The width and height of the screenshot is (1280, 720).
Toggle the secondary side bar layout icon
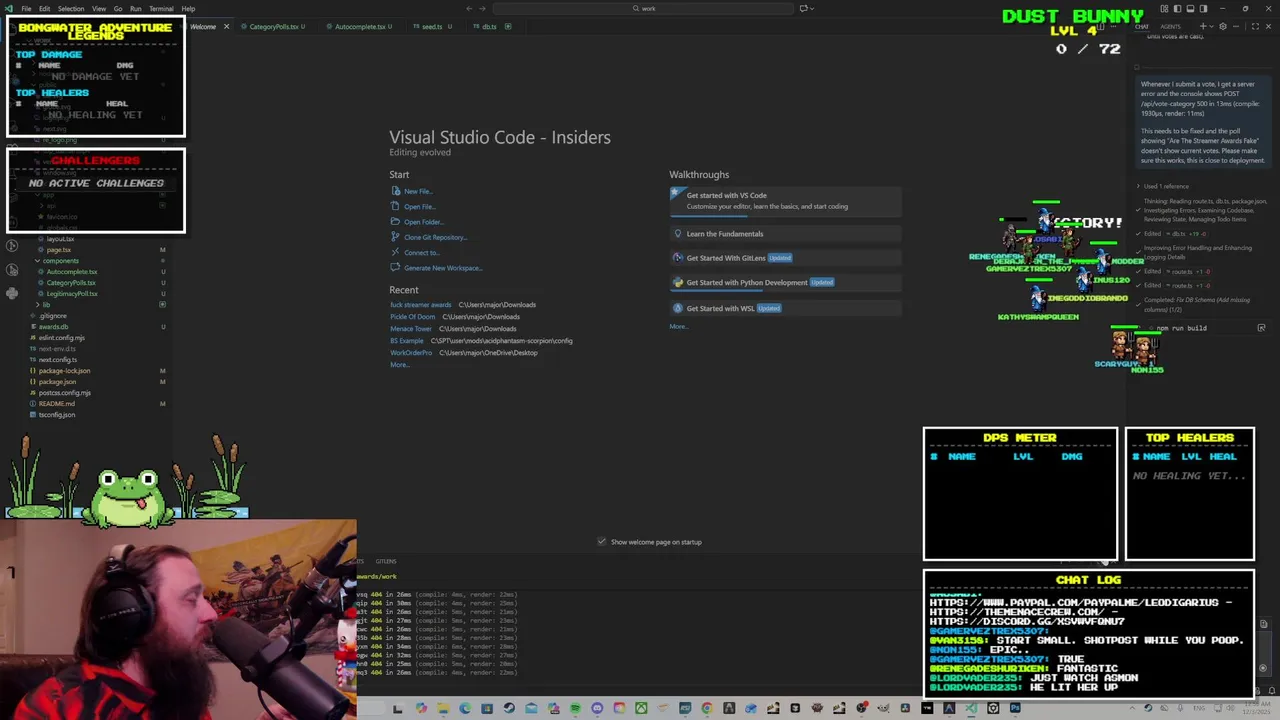click(x=1201, y=9)
